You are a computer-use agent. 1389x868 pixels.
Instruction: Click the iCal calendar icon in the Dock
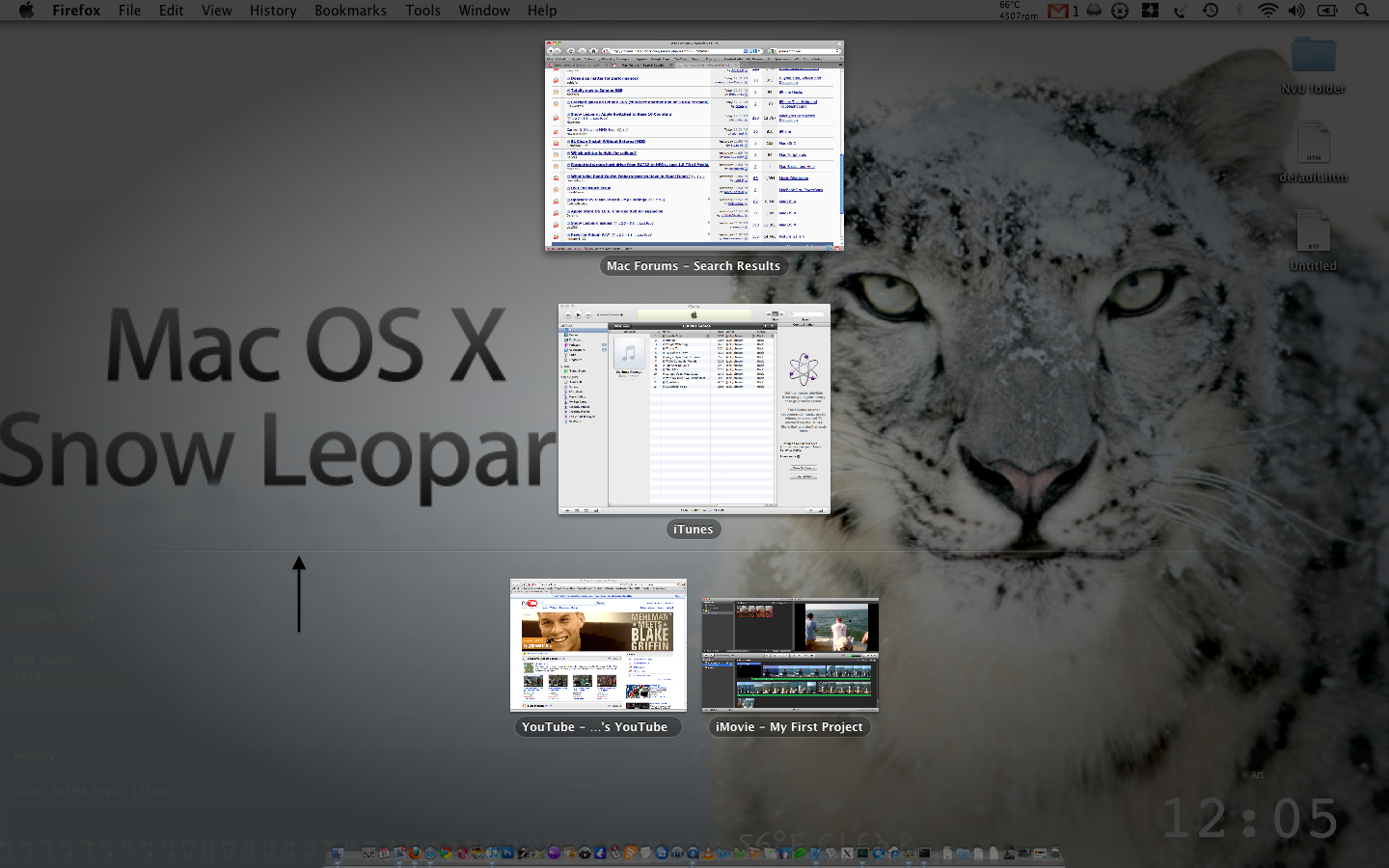384,853
